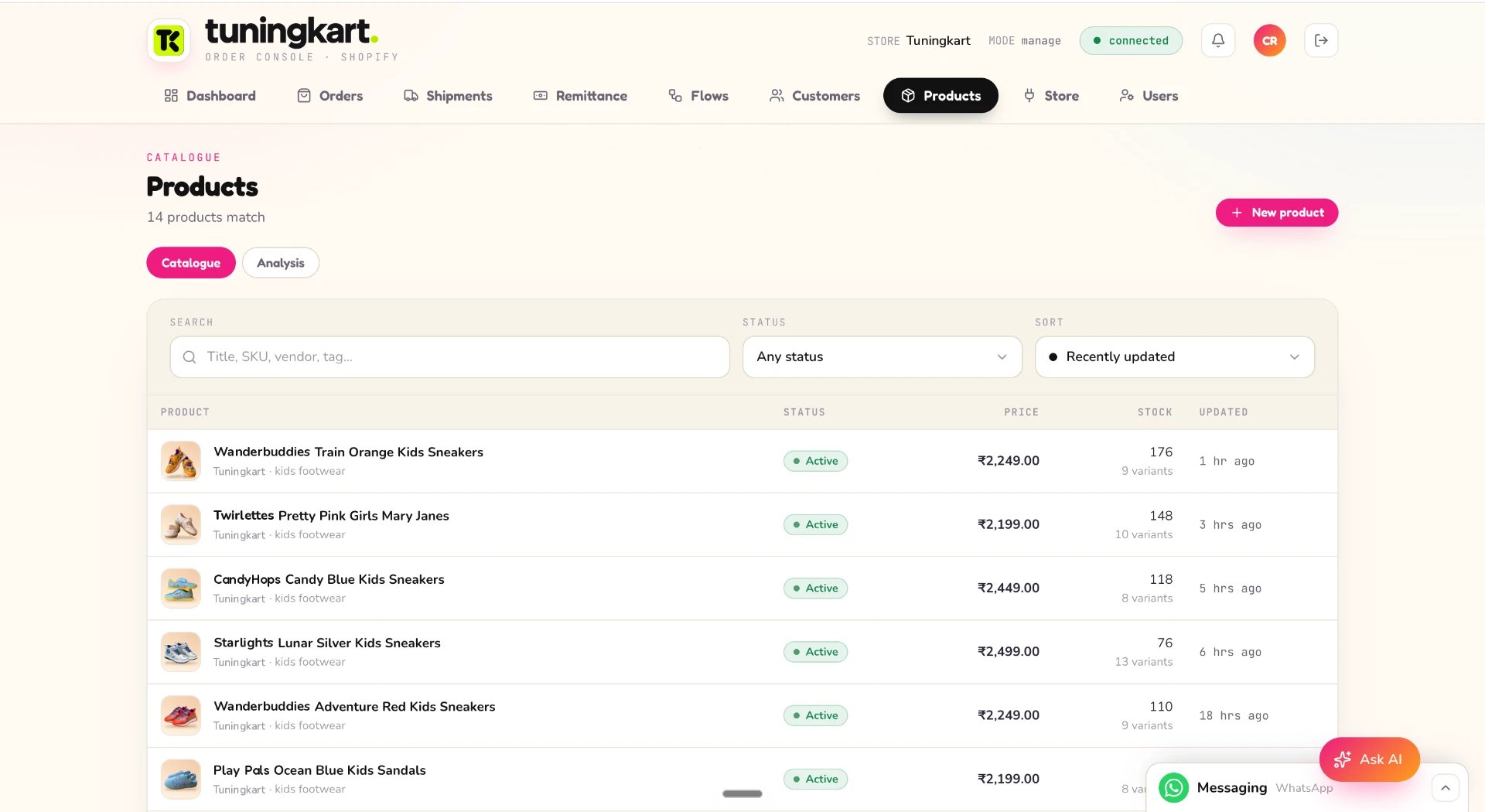1485x812 pixels.
Task: Open the Customers tab
Action: tap(814, 96)
